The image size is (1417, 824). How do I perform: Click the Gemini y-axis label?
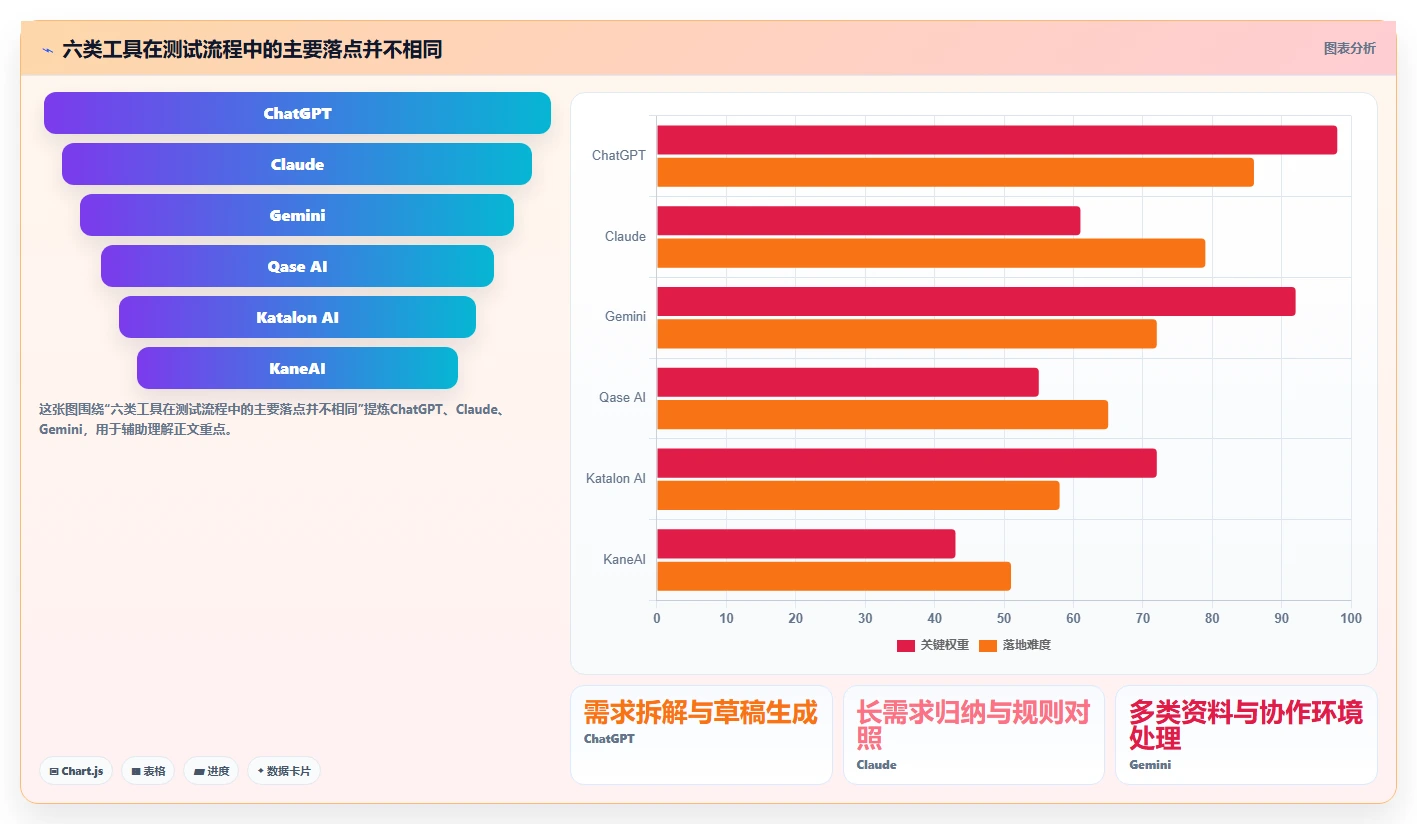pyautogui.click(x=625, y=317)
